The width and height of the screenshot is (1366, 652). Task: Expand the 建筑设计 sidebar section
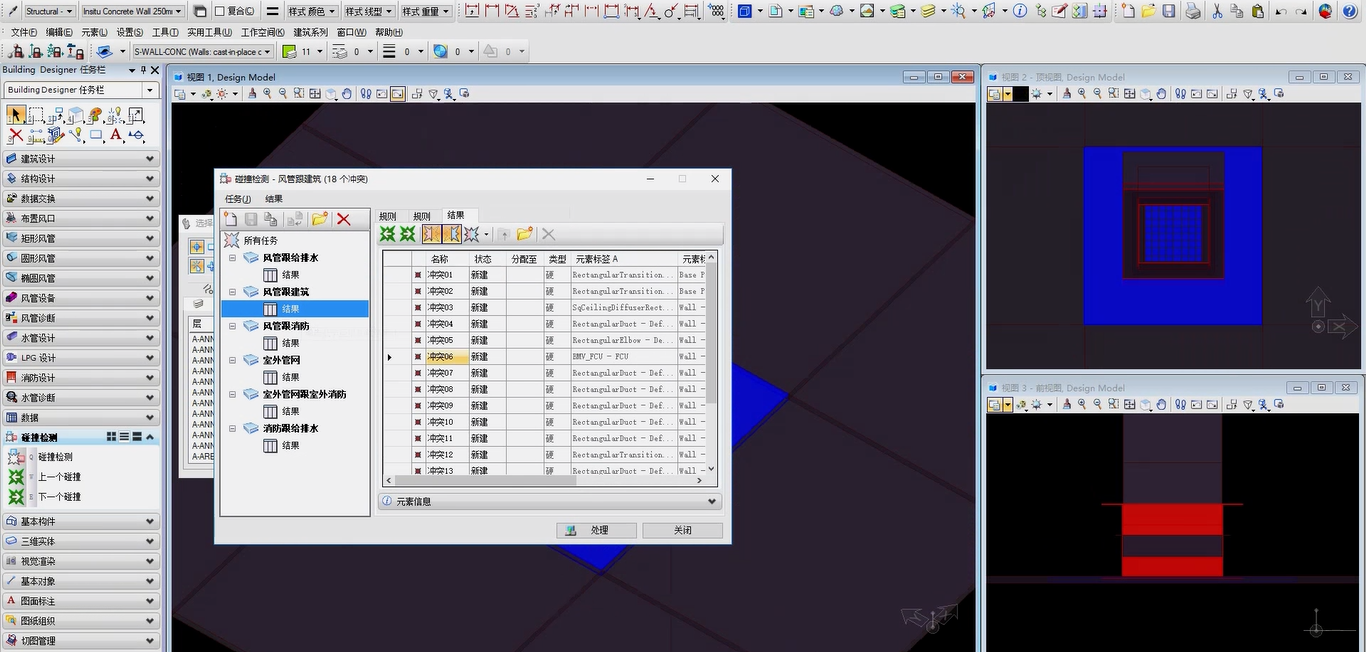click(80, 159)
